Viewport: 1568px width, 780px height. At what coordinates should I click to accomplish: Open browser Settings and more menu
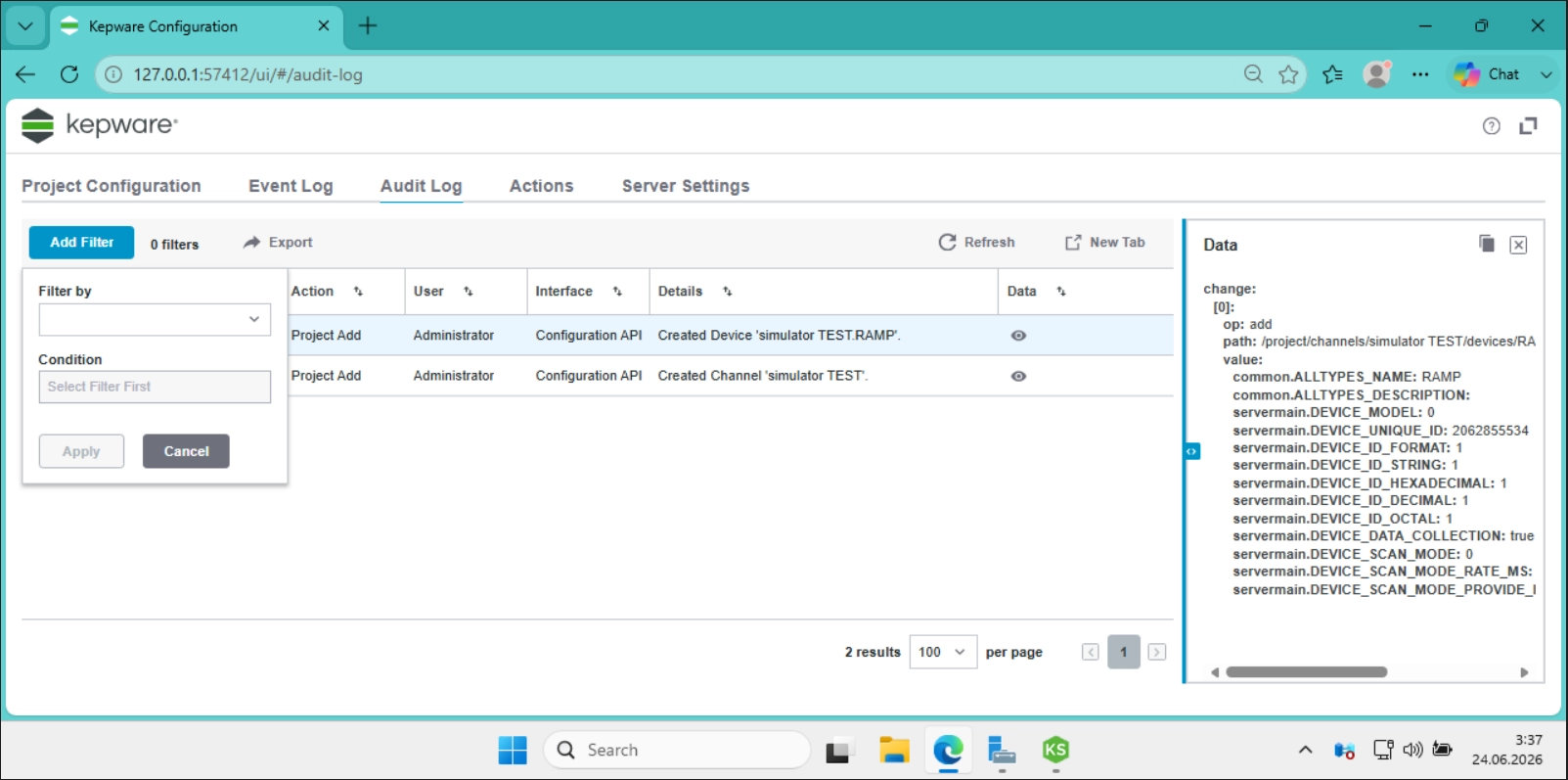1420,74
